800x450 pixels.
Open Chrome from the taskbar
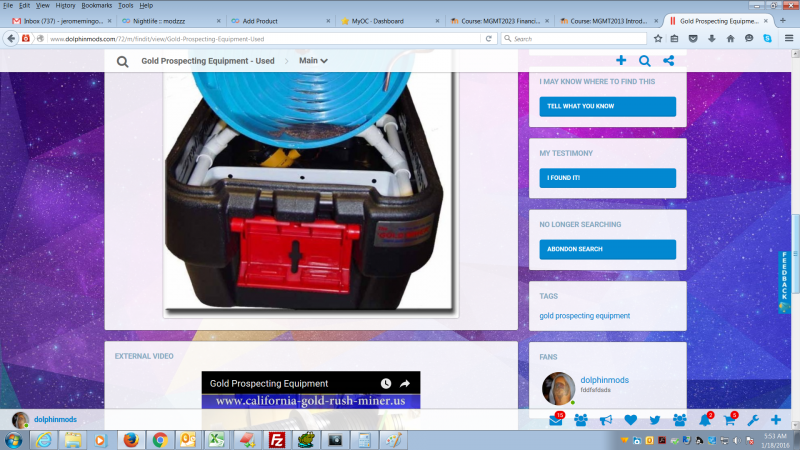(160, 440)
